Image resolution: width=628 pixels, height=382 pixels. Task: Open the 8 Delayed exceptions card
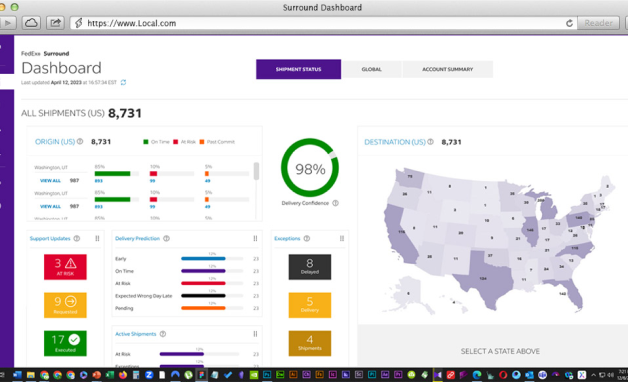tap(310, 267)
